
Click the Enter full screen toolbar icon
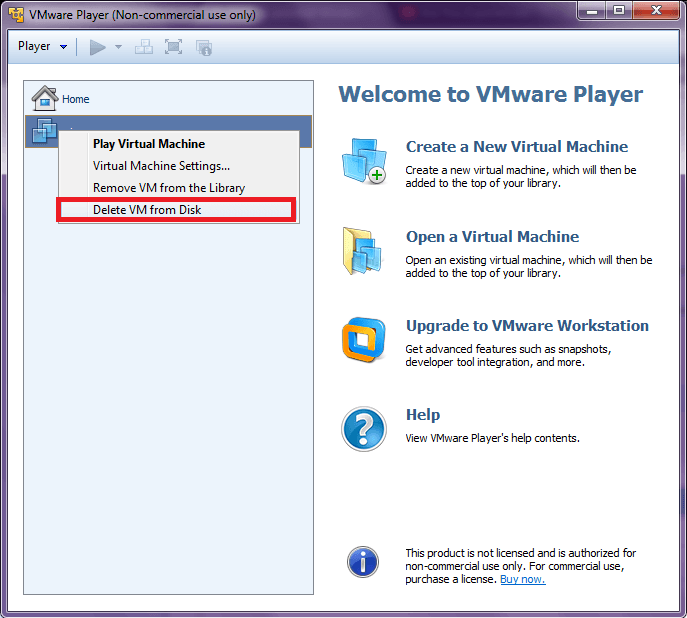[174, 47]
